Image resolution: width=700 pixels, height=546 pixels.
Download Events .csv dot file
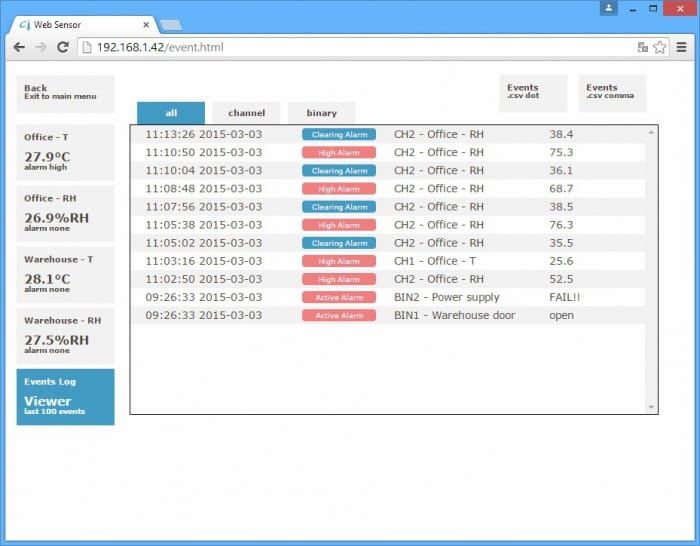click(533, 92)
